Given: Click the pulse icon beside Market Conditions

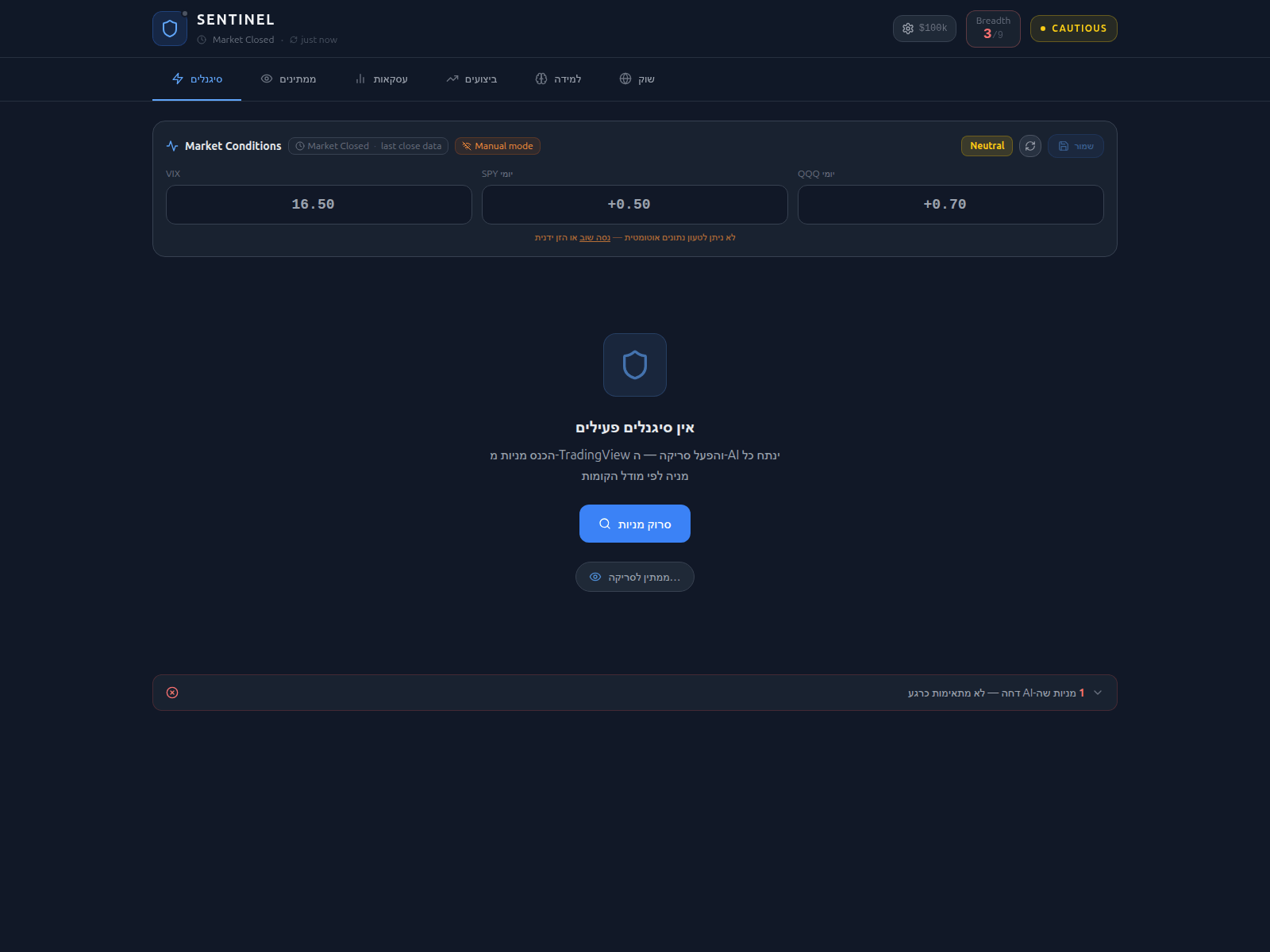Looking at the screenshot, I should tap(172, 146).
